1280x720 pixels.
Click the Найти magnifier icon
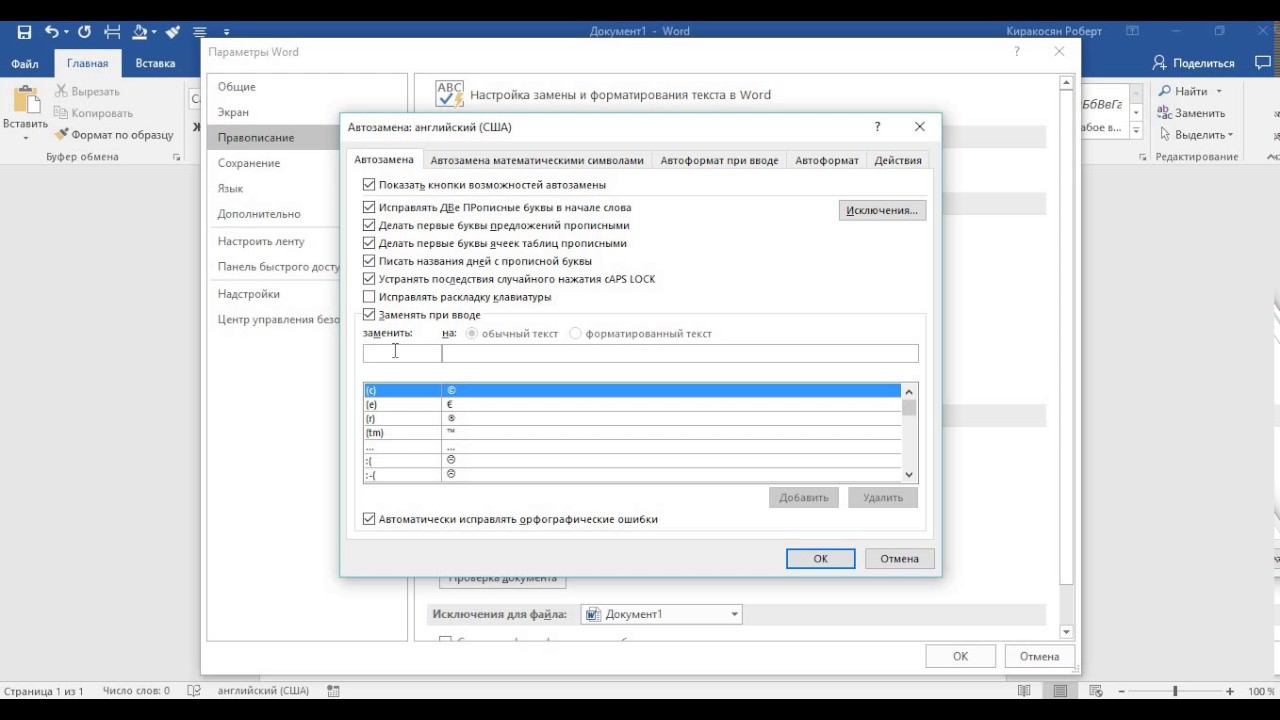(x=1165, y=91)
